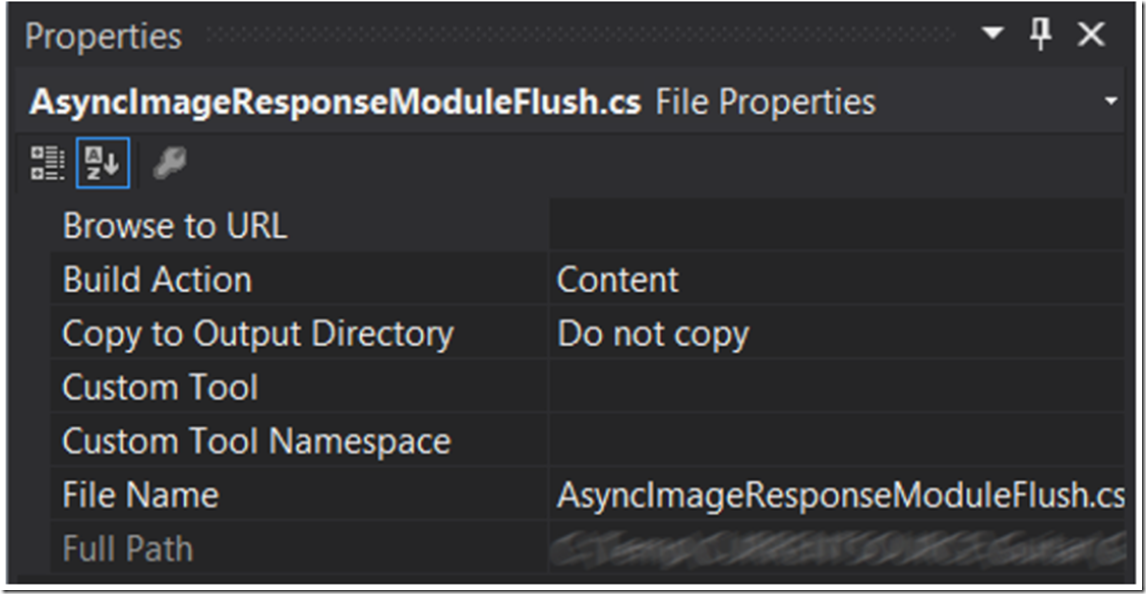The image size is (1146, 594).
Task: Click the Property Pages wrench icon
Action: [170, 162]
